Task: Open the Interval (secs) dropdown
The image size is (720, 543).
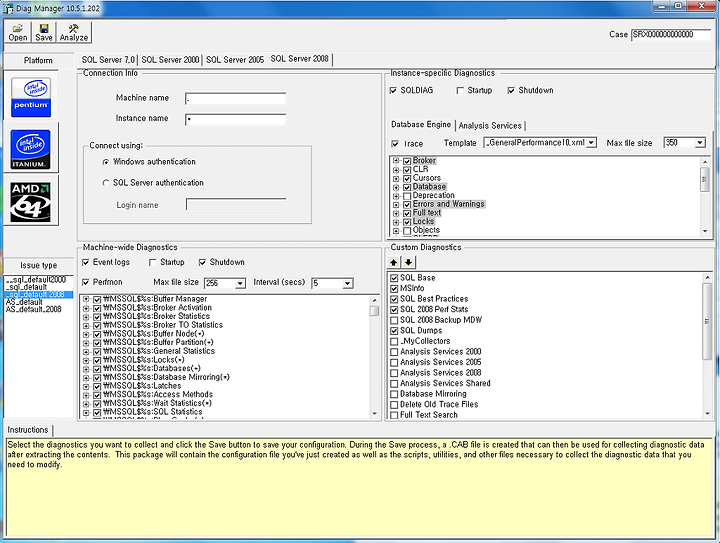Action: pos(348,283)
